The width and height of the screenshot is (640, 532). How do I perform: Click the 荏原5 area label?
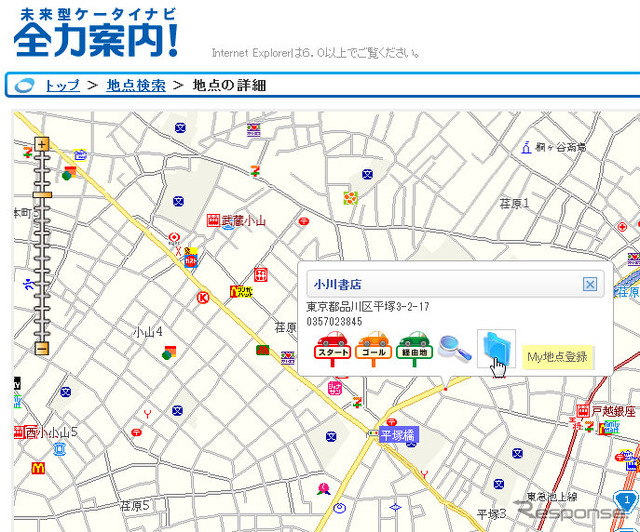click(x=135, y=506)
